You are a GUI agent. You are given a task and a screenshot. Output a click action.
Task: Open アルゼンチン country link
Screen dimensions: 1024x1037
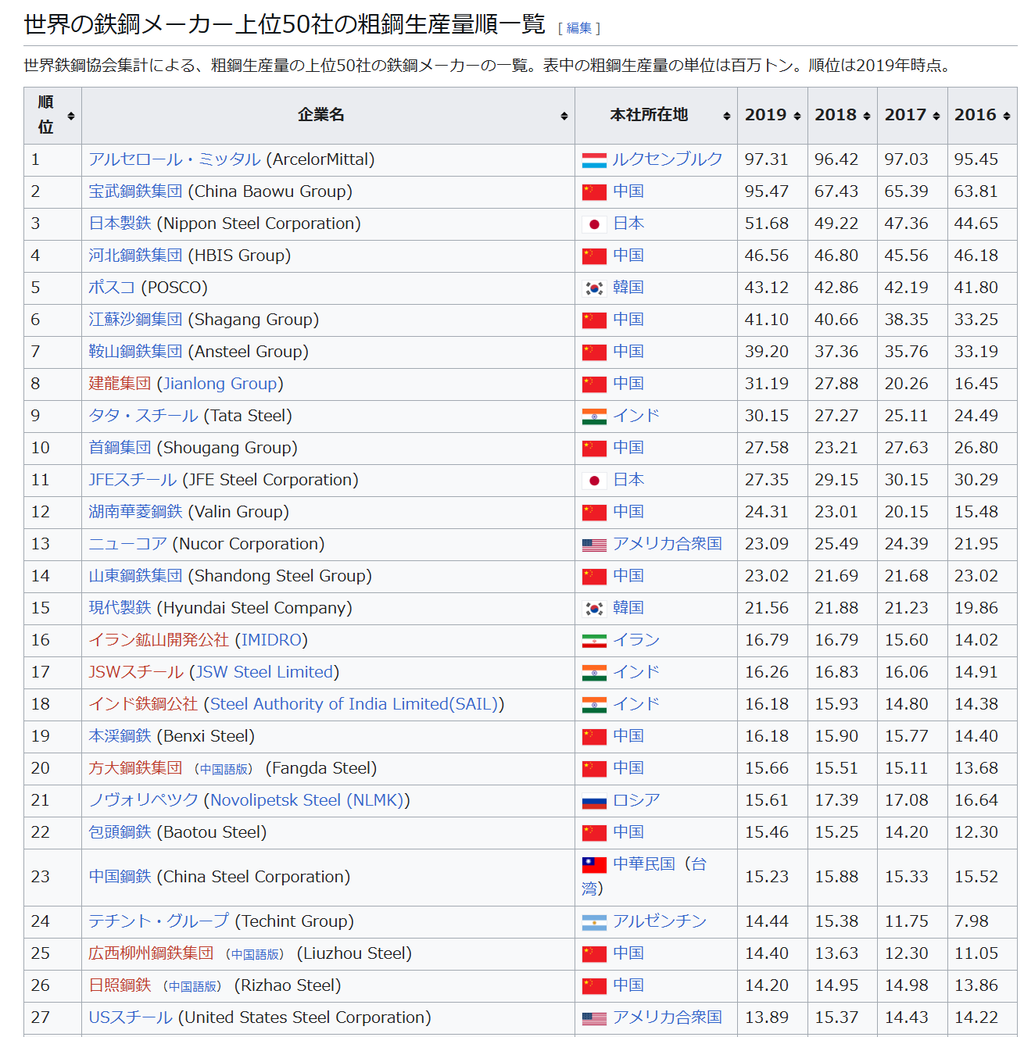660,921
